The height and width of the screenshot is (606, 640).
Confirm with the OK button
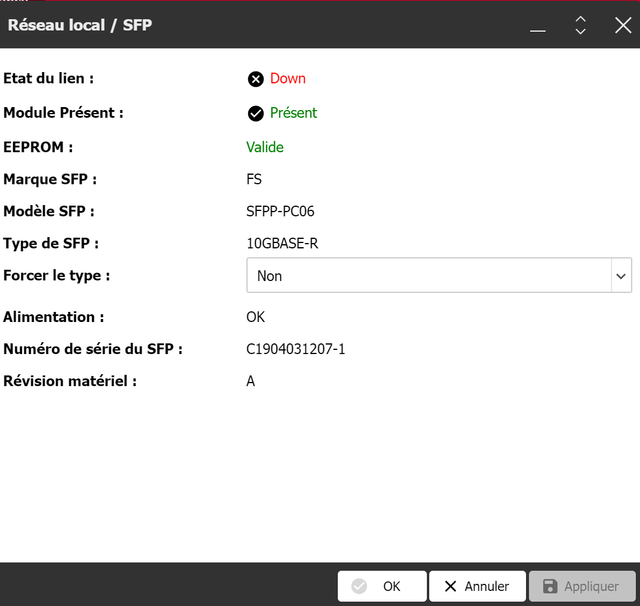coord(382,586)
